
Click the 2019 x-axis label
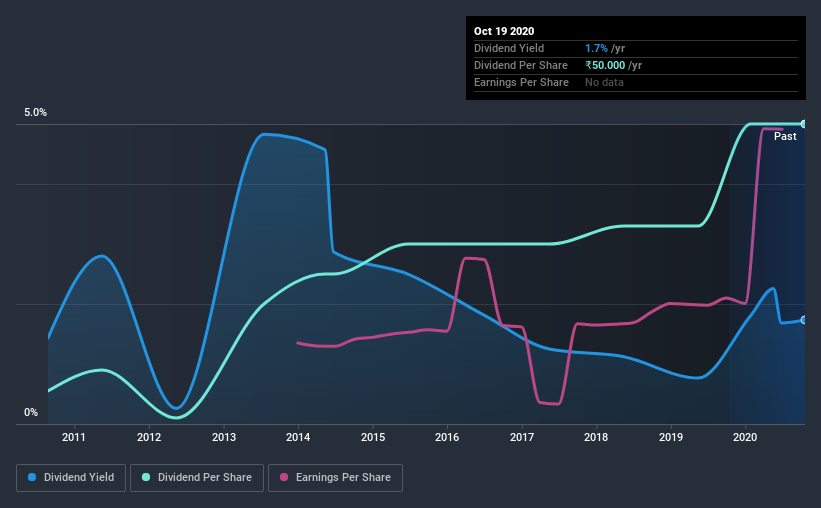coord(671,437)
